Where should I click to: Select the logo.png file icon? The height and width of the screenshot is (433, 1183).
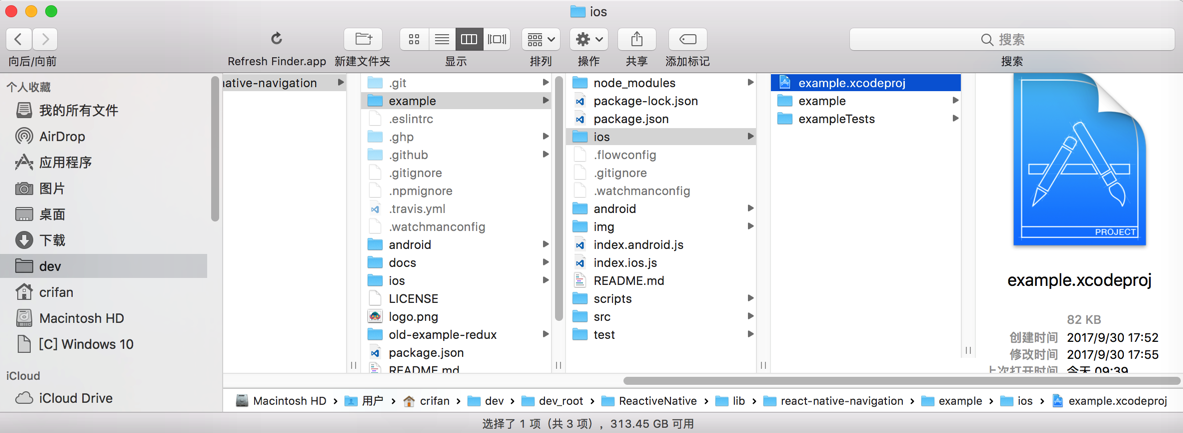[x=375, y=317]
